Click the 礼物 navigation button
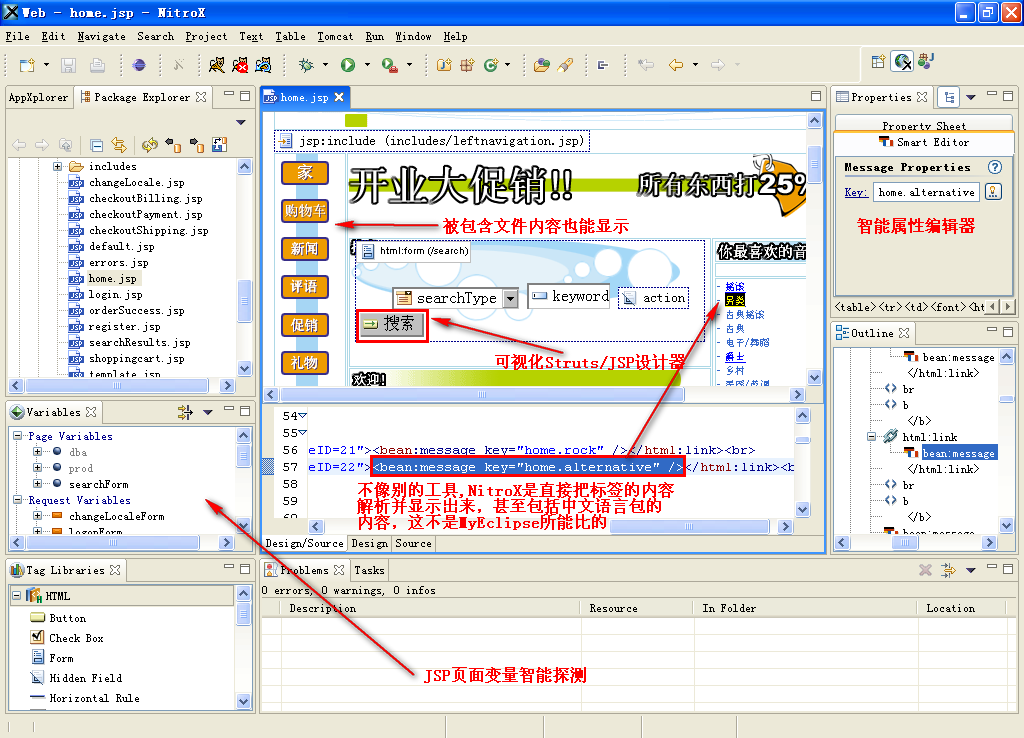Screen dimensions: 1024x738 [304, 362]
